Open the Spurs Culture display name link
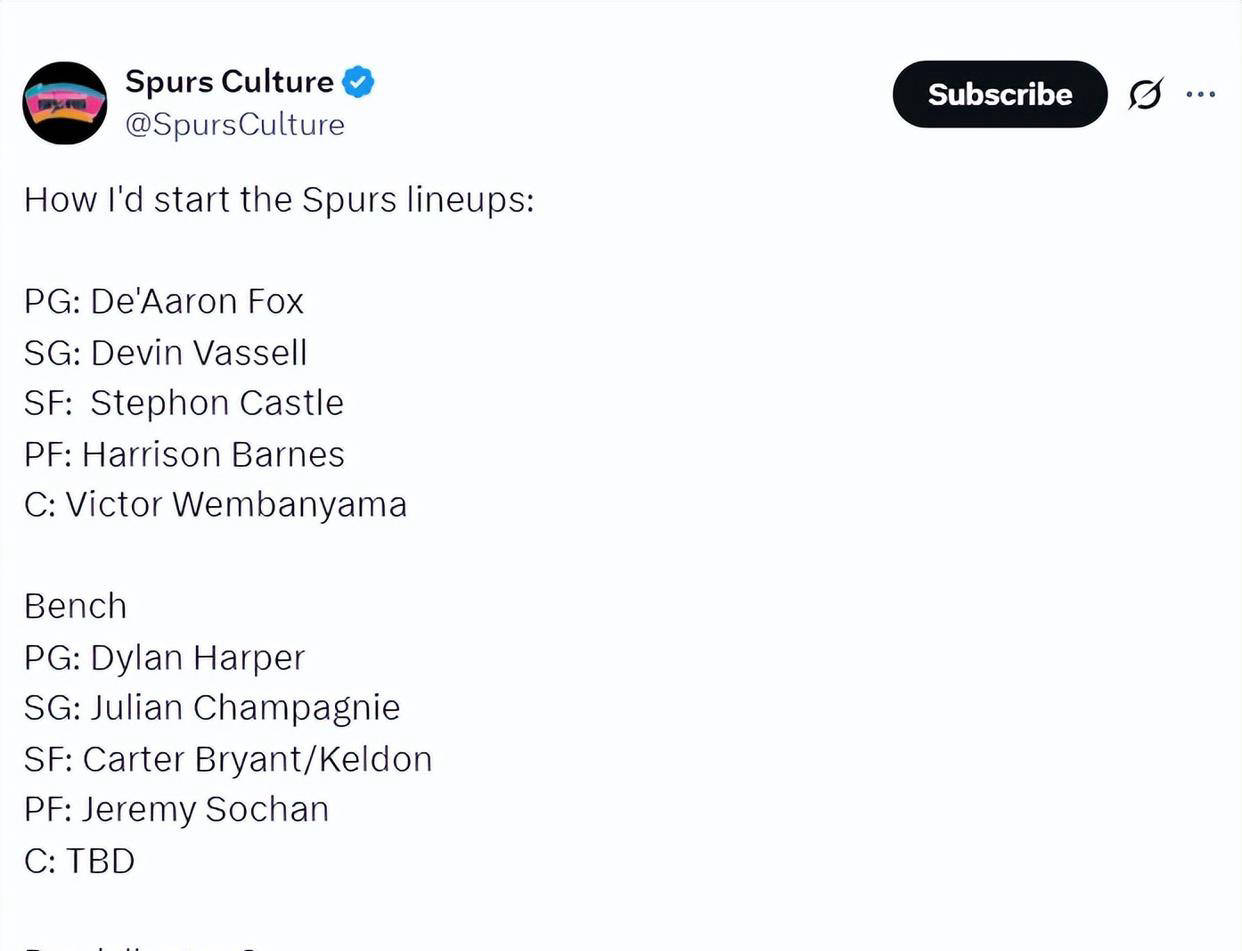This screenshot has height=951, width=1242. click(229, 82)
